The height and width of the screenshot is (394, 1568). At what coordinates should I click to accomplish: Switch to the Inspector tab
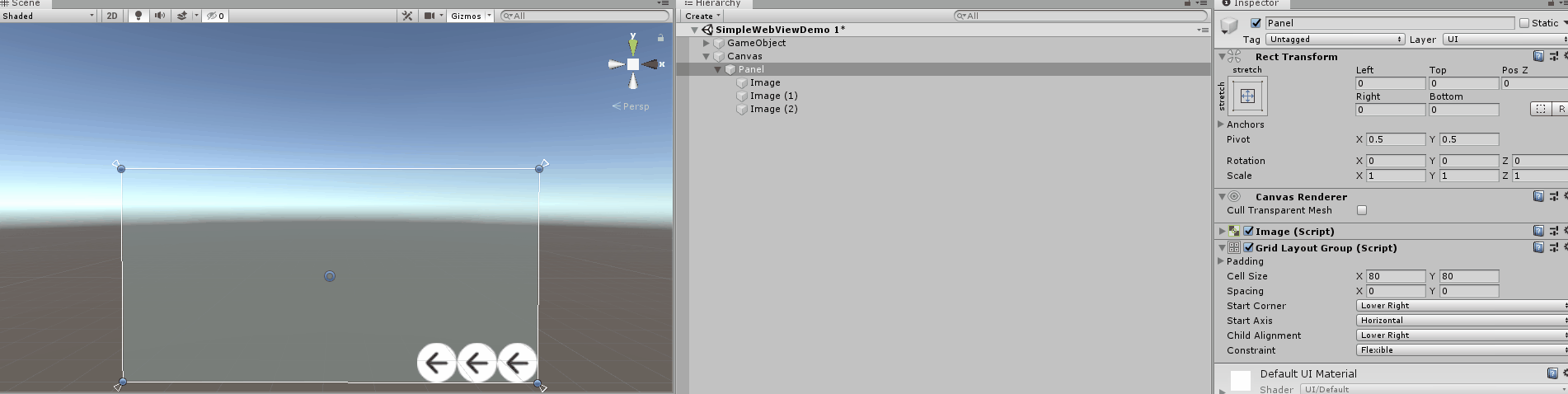coord(1252,3)
